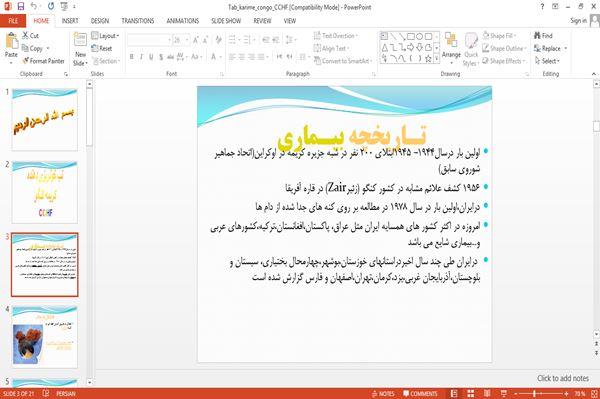Open the font size dropdown

pyautogui.click(x=187, y=40)
